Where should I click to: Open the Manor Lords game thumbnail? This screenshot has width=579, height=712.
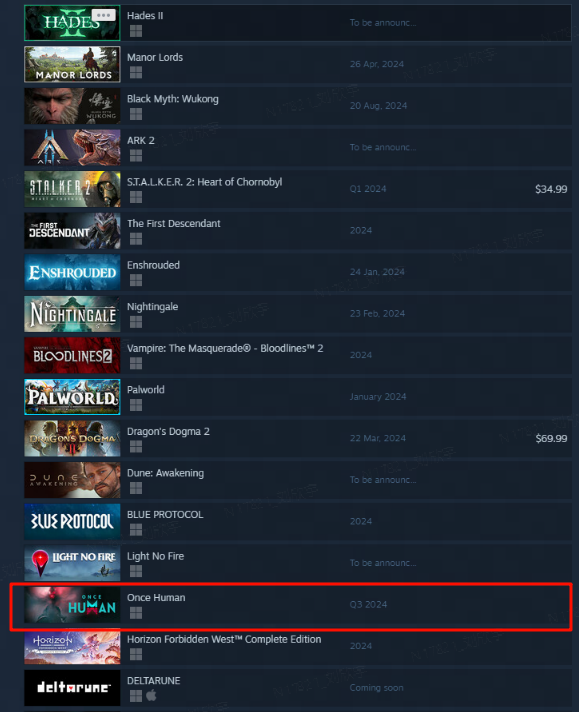pyautogui.click(x=72, y=64)
